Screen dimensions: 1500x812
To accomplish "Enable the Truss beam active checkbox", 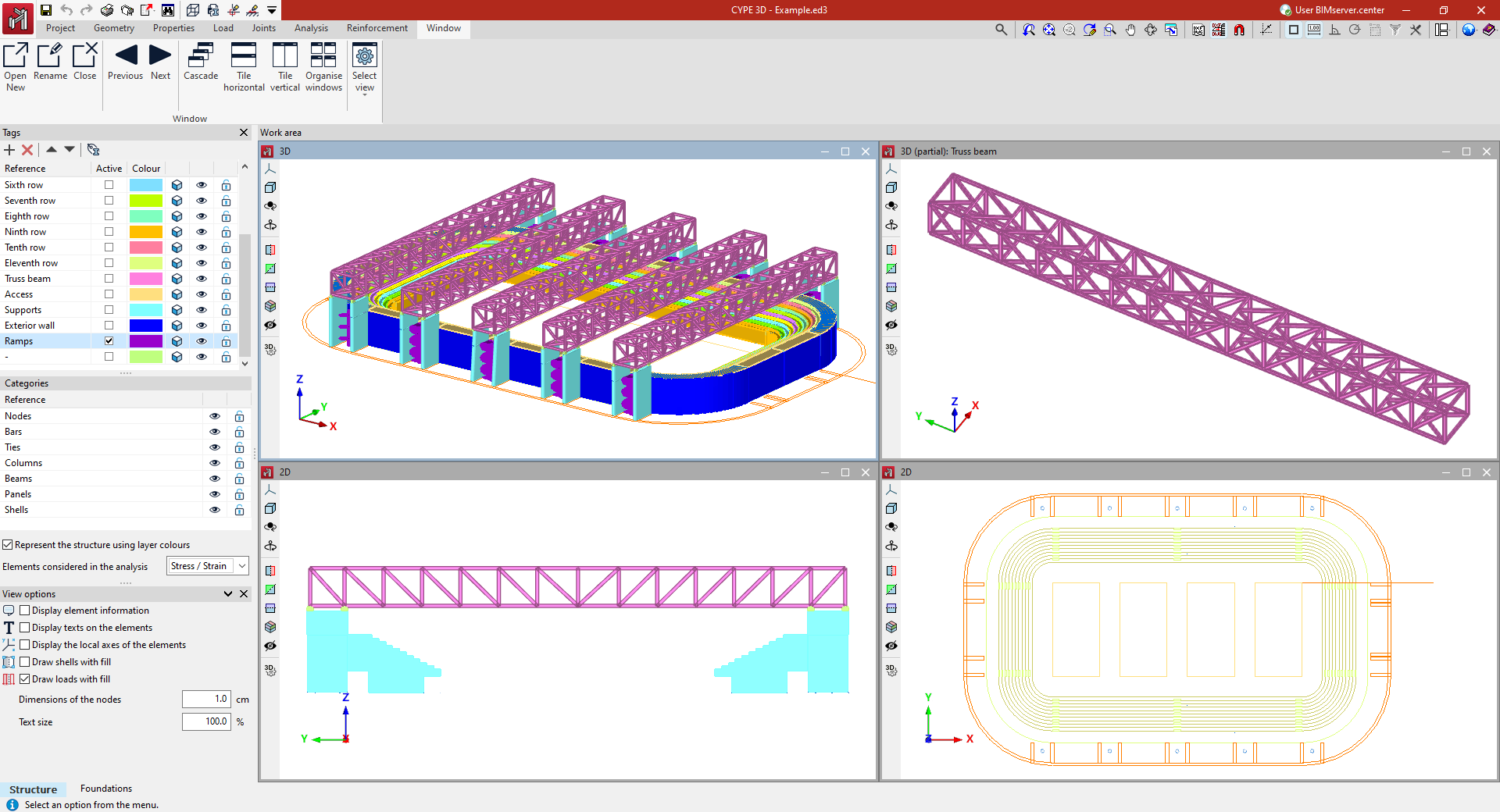I will [109, 279].
